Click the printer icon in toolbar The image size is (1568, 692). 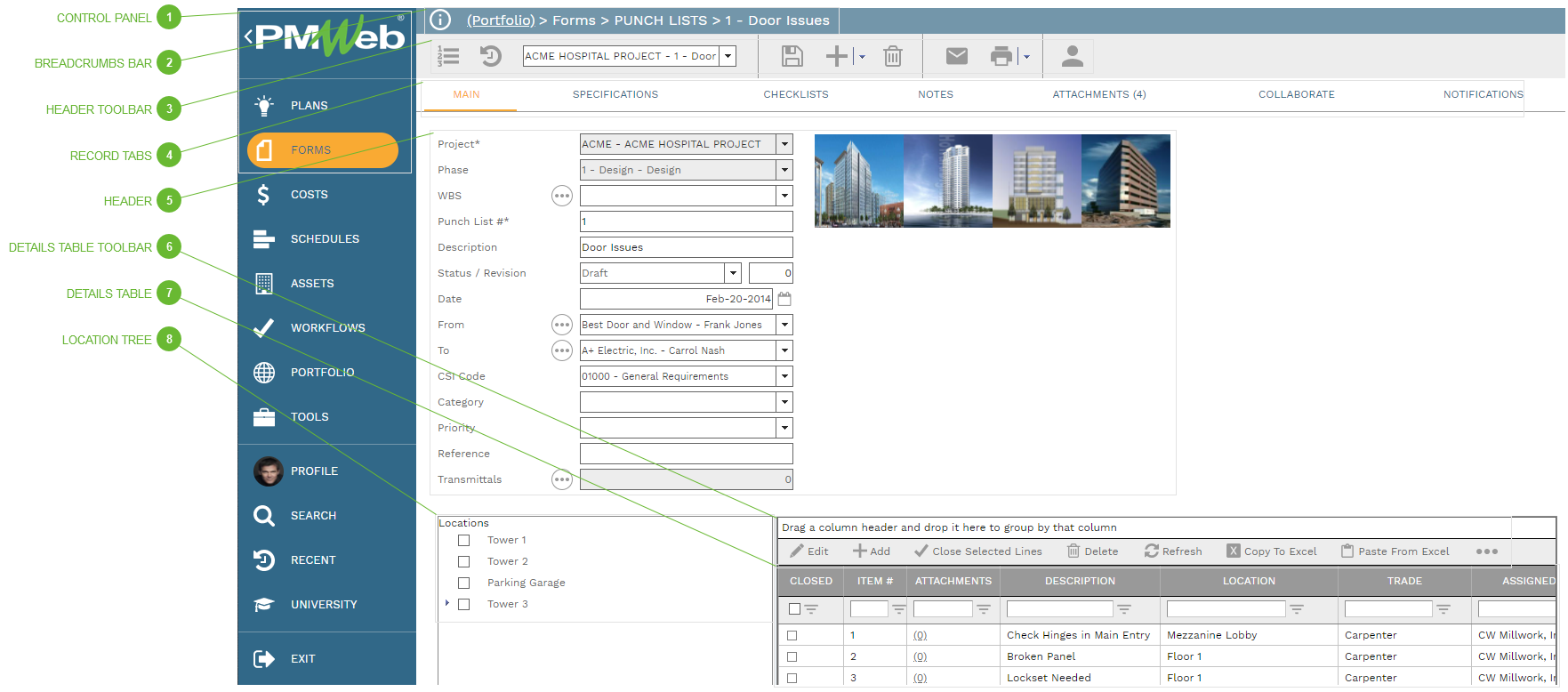(1001, 57)
